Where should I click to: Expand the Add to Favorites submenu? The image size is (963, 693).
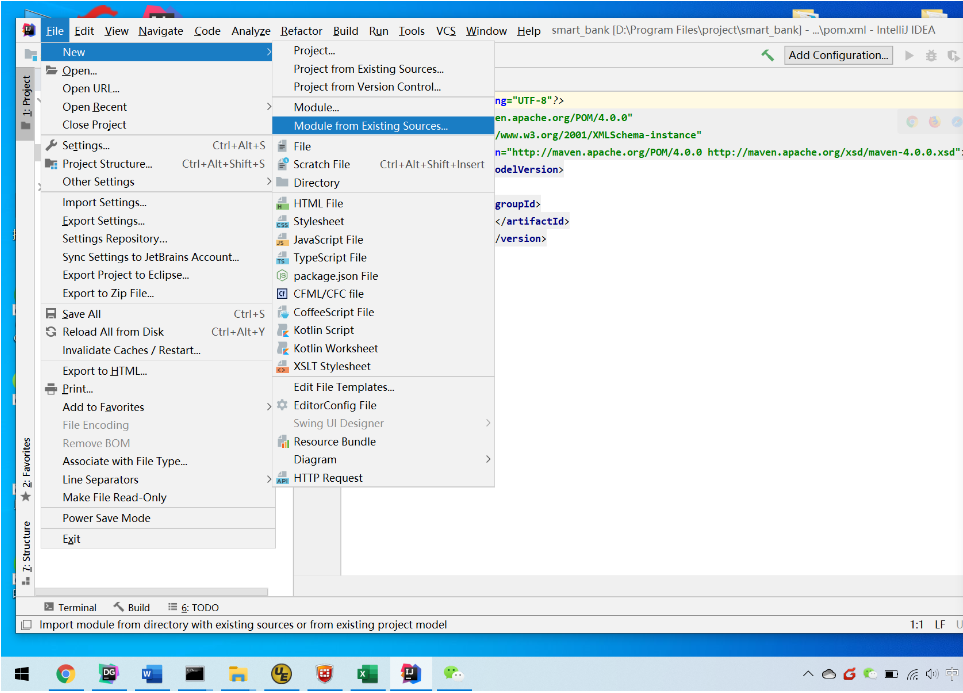158,407
